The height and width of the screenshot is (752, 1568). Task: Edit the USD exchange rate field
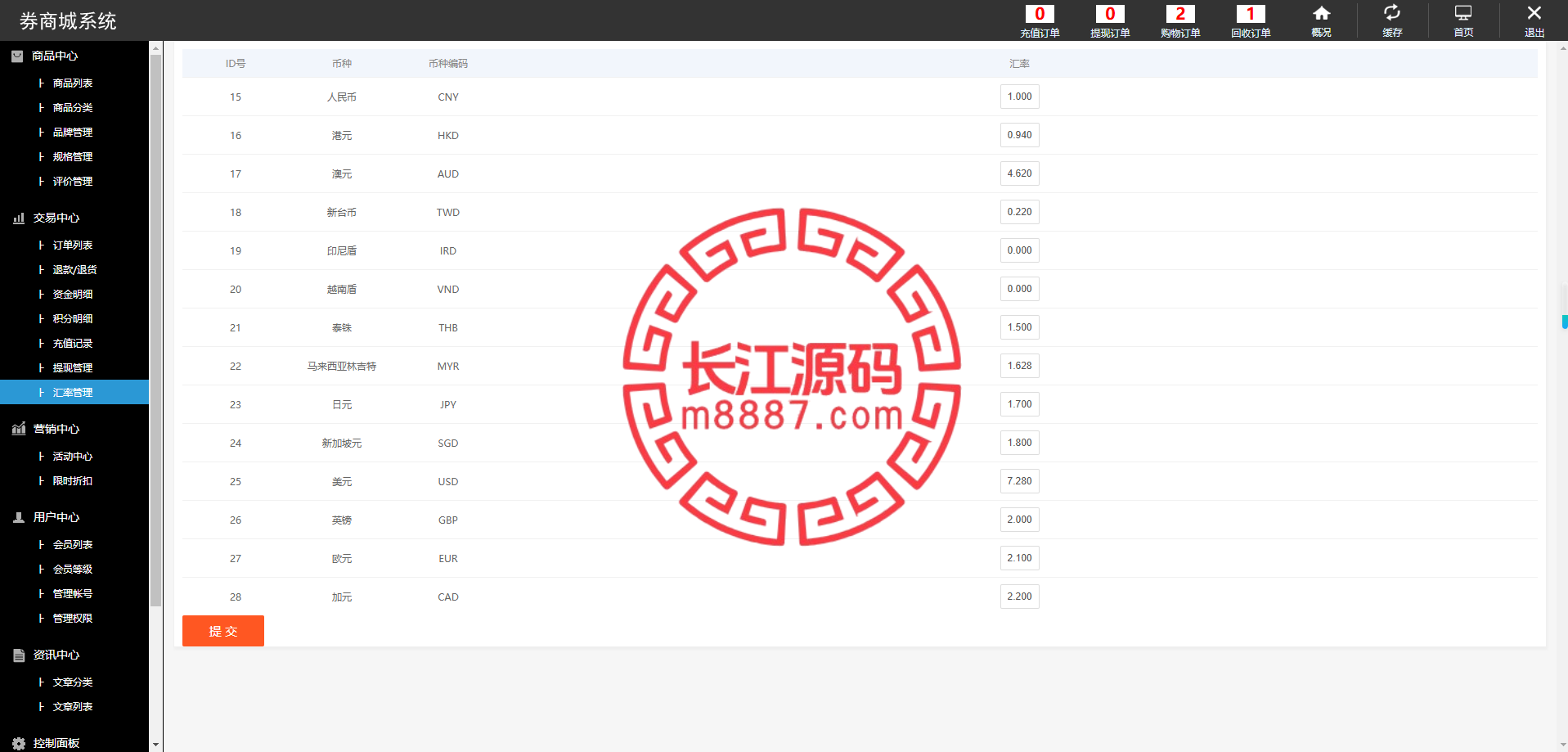pos(1020,481)
